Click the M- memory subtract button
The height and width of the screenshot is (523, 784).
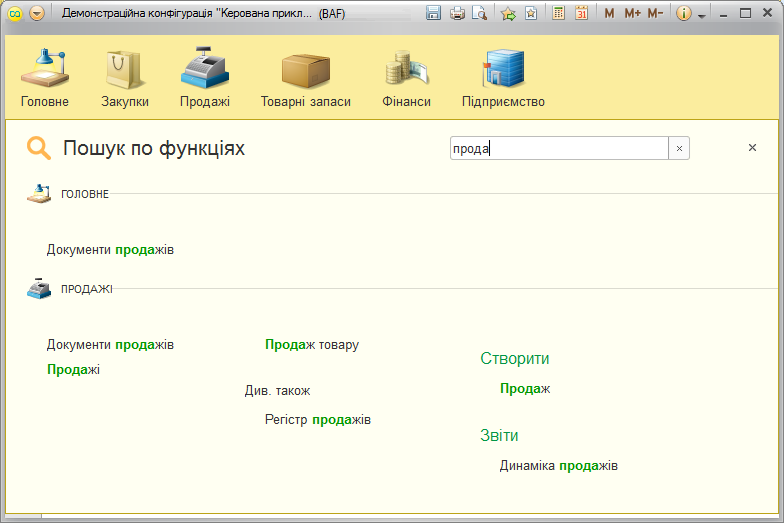coord(655,14)
